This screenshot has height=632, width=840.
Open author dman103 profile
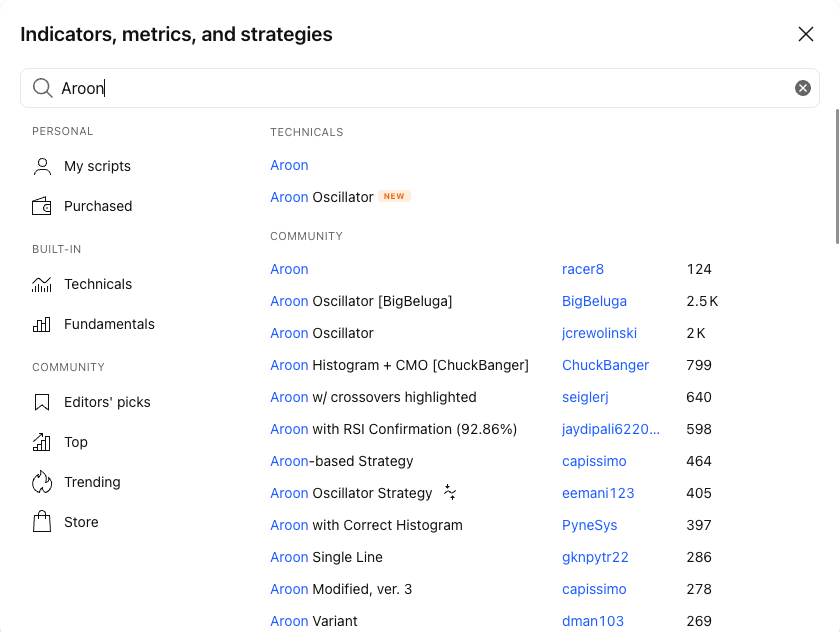click(593, 621)
